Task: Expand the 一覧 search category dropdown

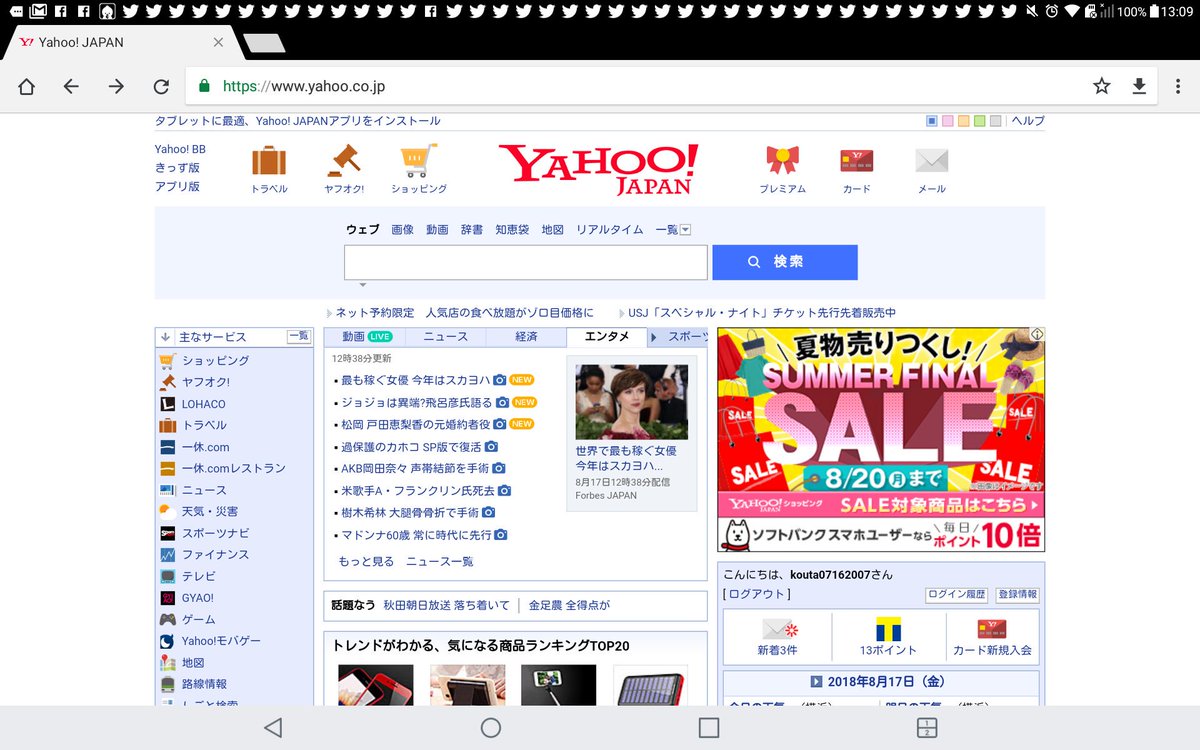Action: [673, 229]
